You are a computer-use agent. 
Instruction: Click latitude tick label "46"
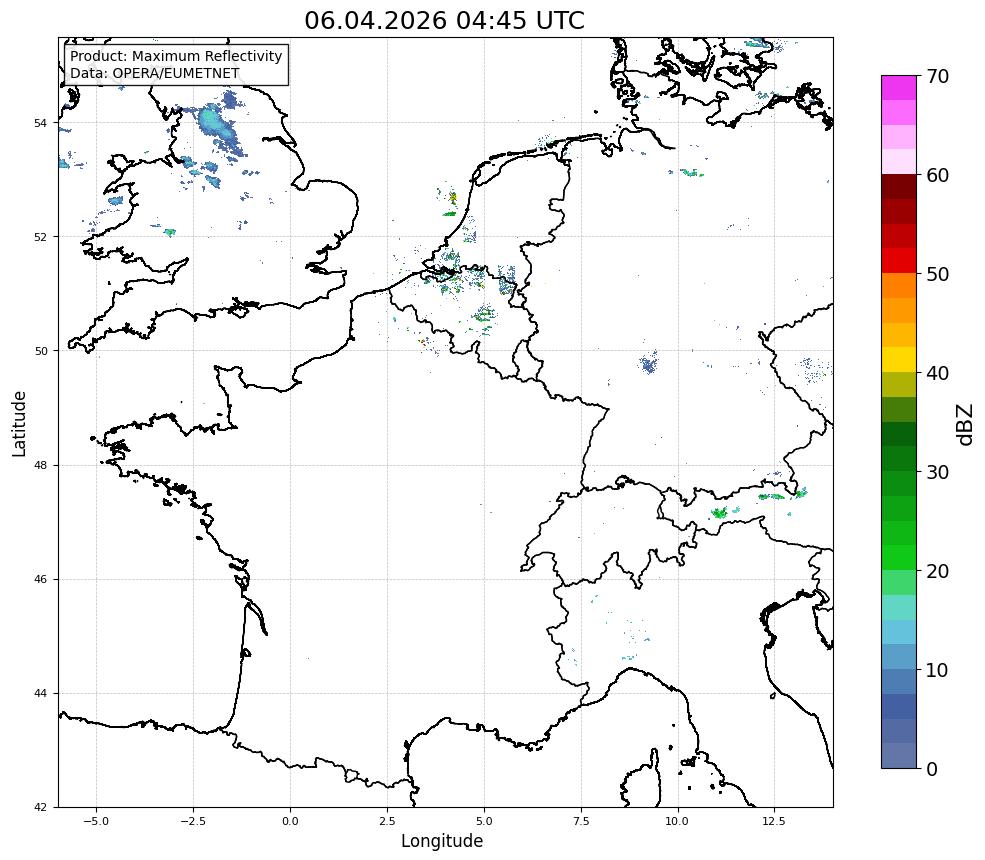click(x=40, y=579)
